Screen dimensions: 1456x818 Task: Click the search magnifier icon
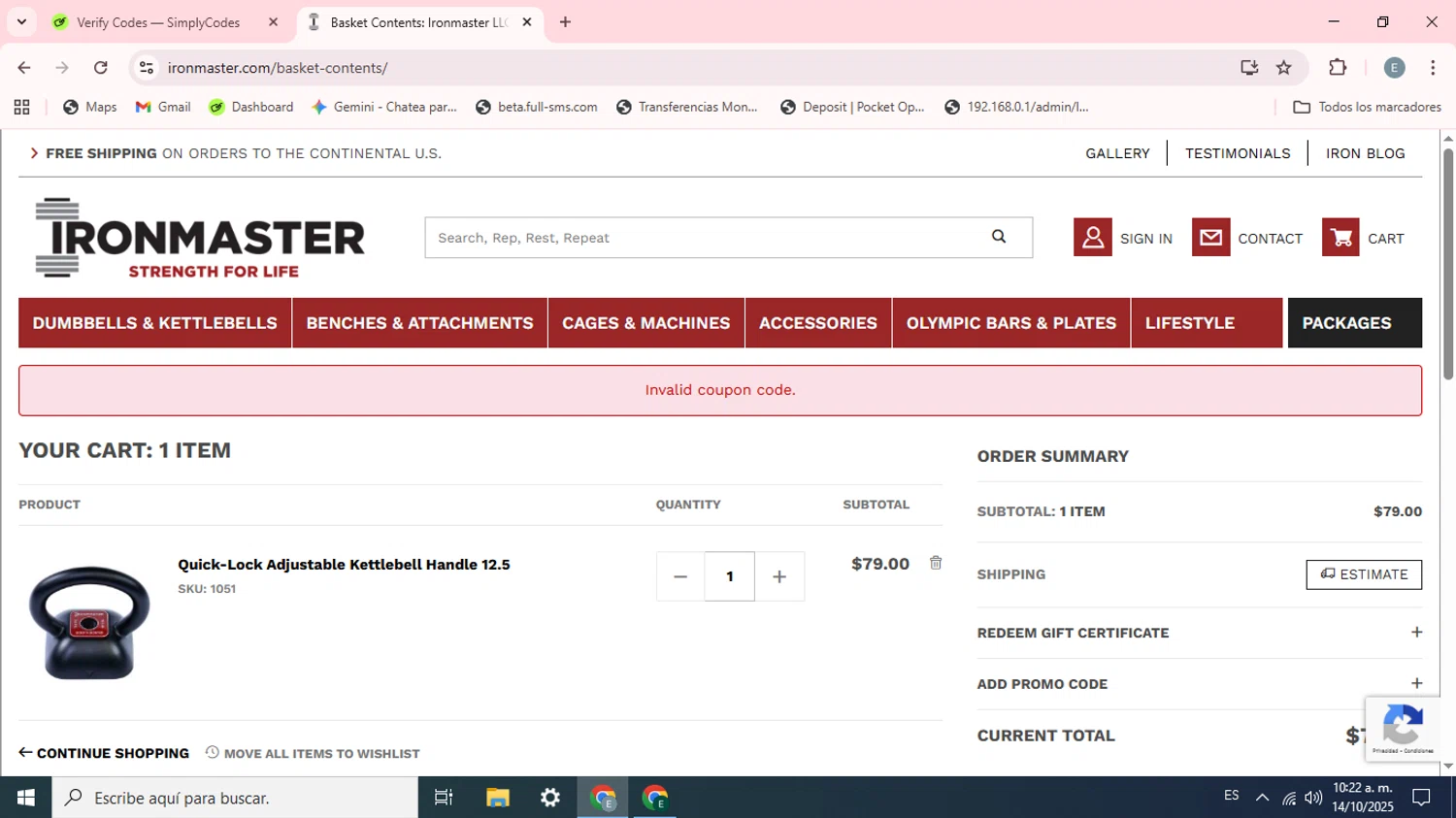[x=999, y=237]
